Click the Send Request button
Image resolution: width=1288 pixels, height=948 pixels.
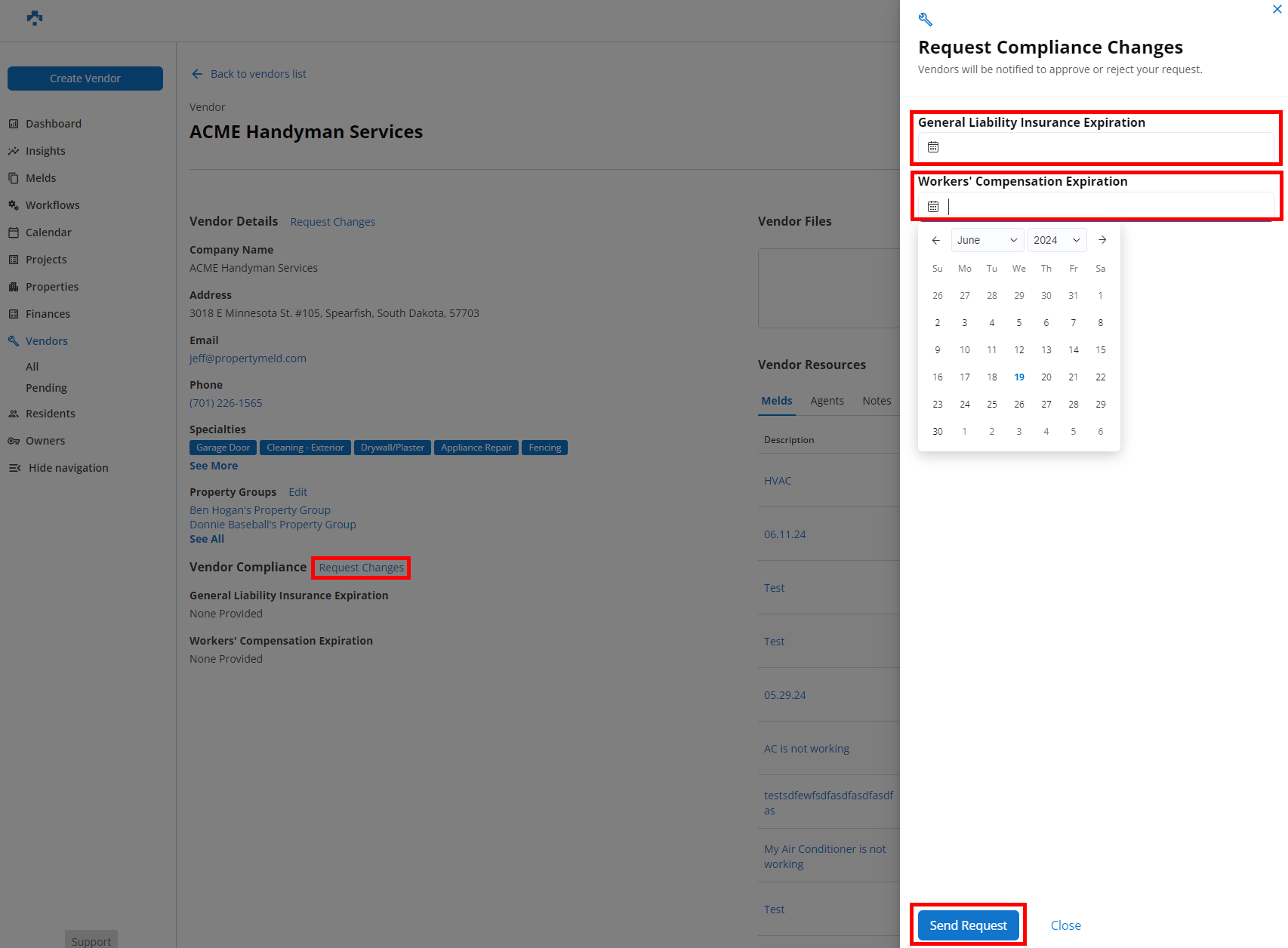point(968,925)
